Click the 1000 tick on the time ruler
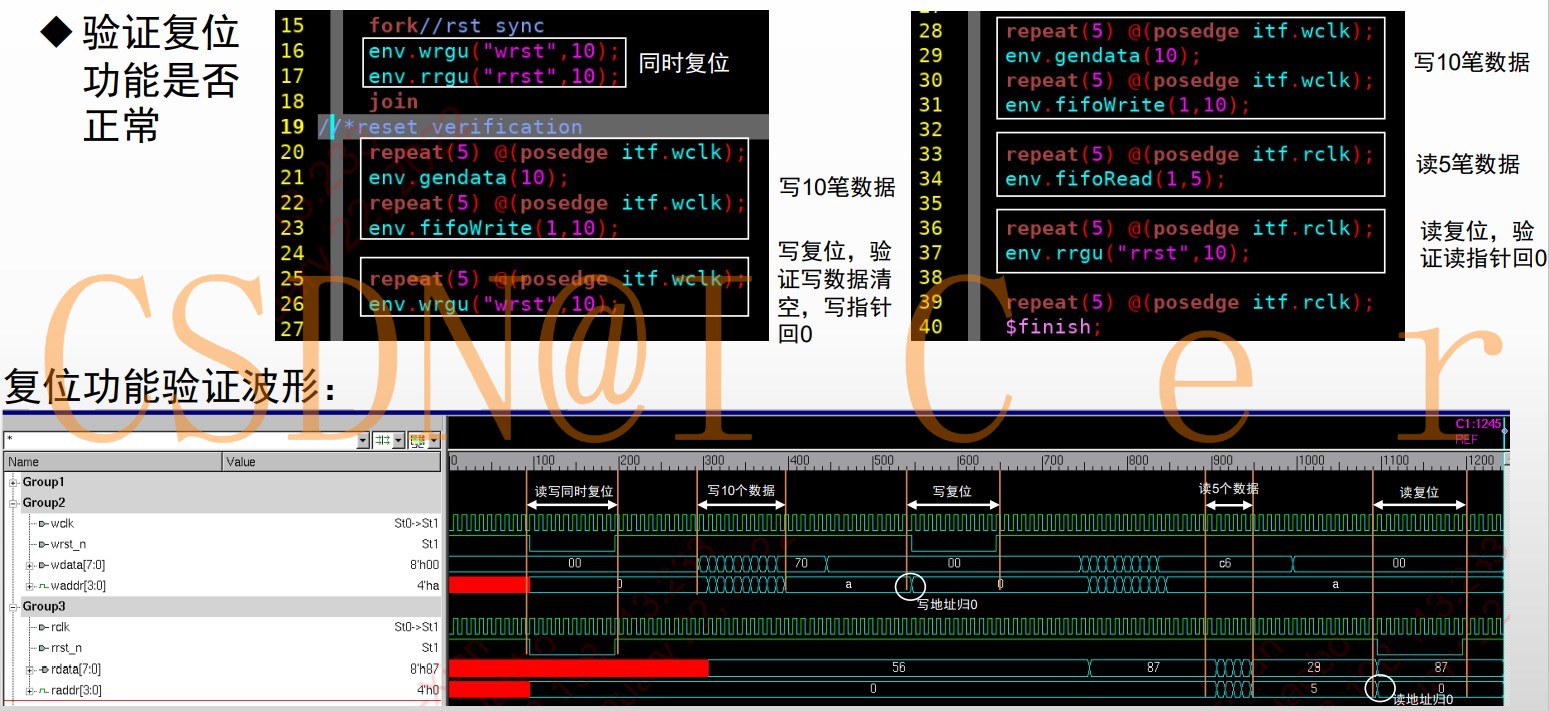Viewport: 1549px width, 711px height. 1310,461
